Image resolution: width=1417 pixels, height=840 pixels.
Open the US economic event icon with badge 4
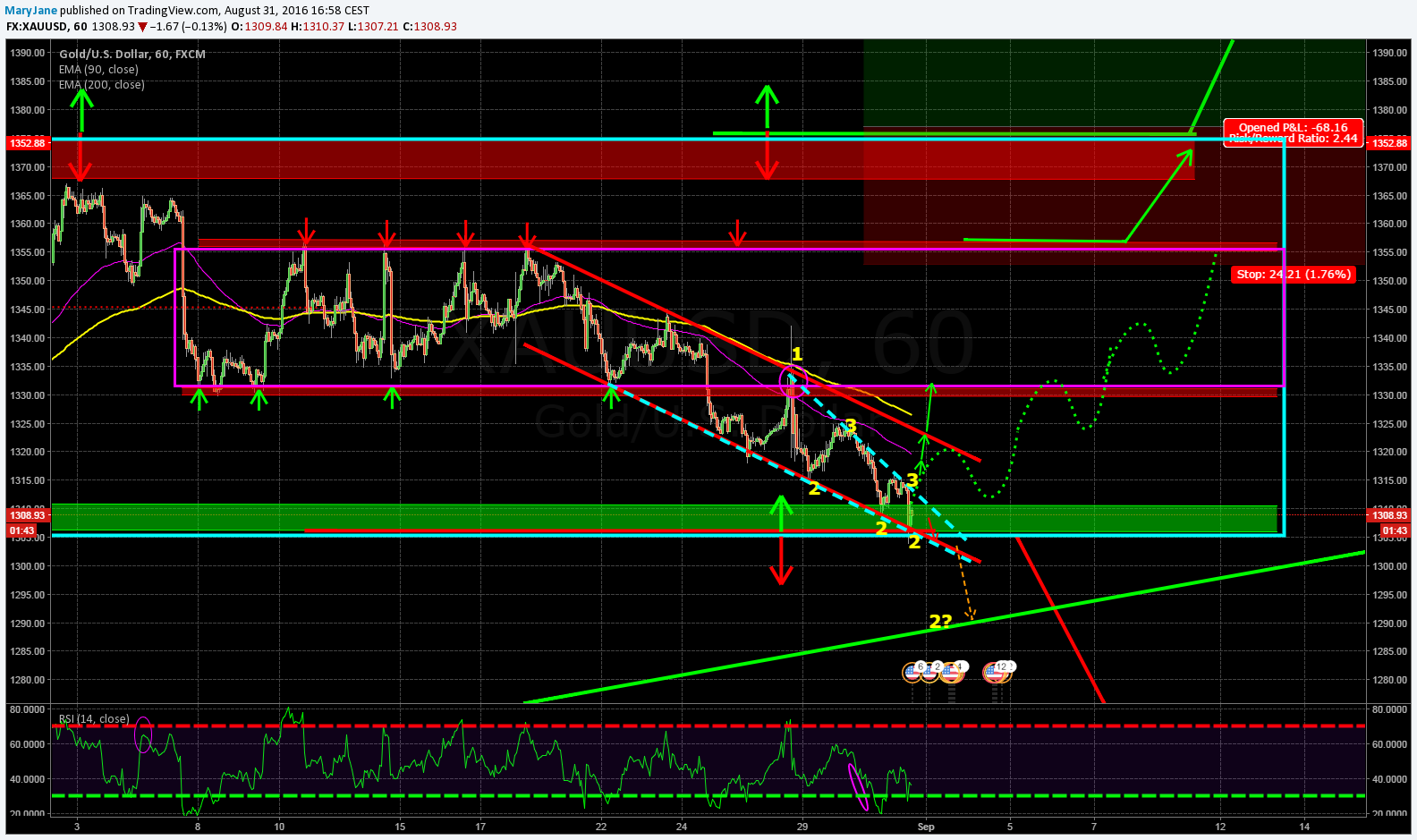(953, 672)
